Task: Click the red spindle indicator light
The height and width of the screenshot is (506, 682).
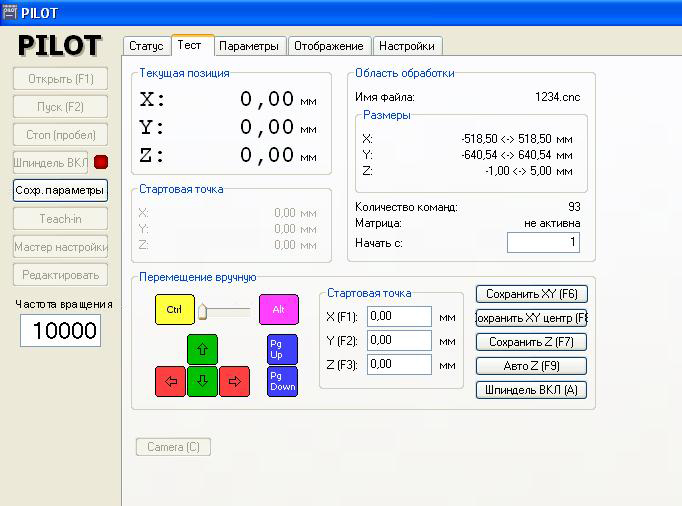Action: (100, 162)
